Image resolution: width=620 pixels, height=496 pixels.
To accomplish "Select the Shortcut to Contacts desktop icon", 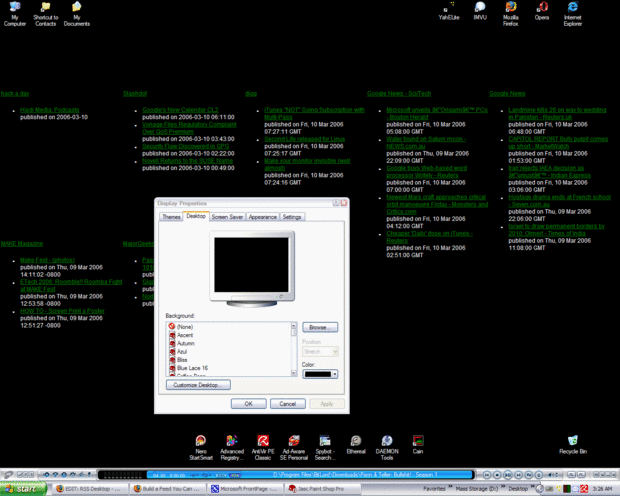I will click(45, 14).
